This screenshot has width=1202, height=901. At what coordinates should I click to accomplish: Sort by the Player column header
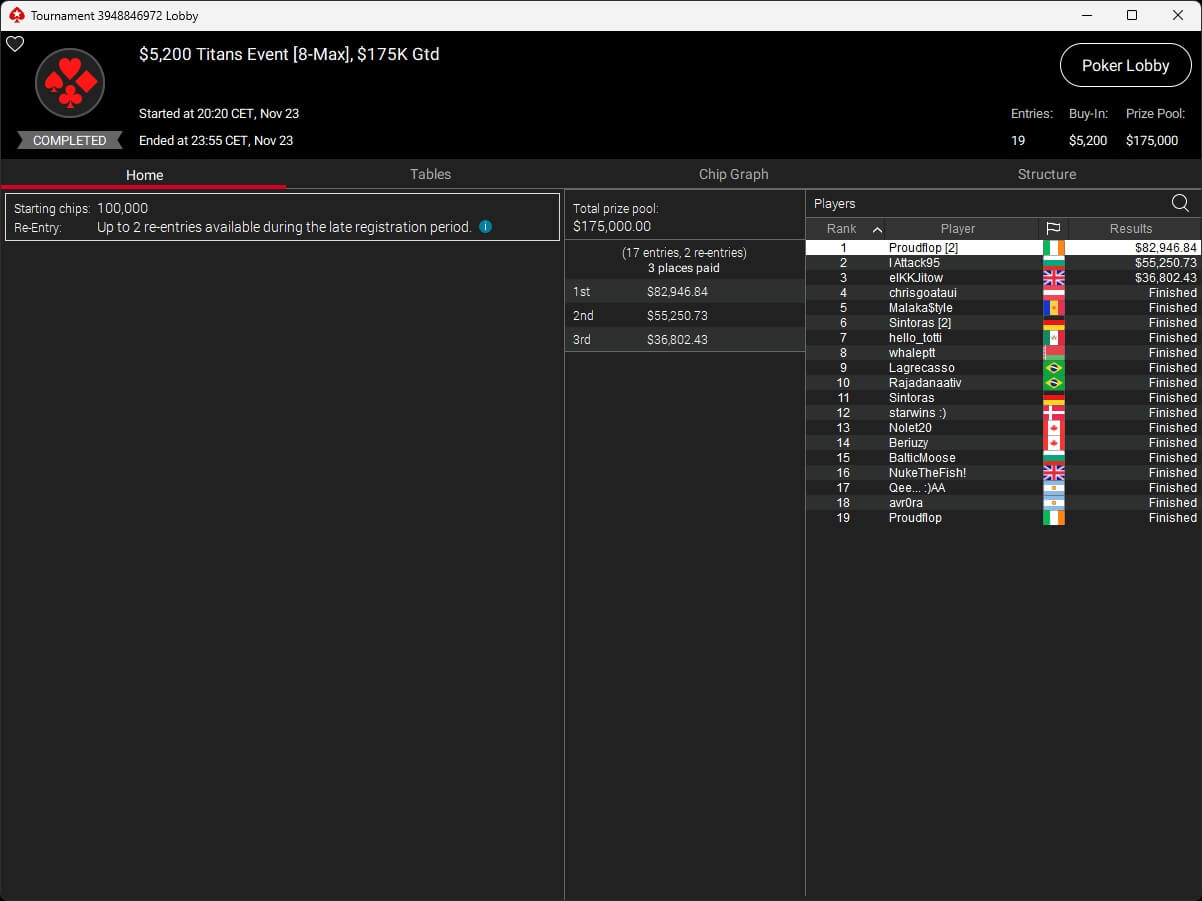tap(957, 229)
